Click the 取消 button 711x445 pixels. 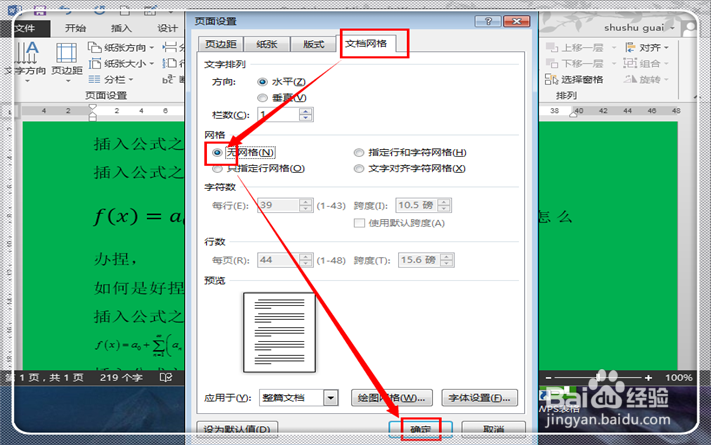click(493, 429)
